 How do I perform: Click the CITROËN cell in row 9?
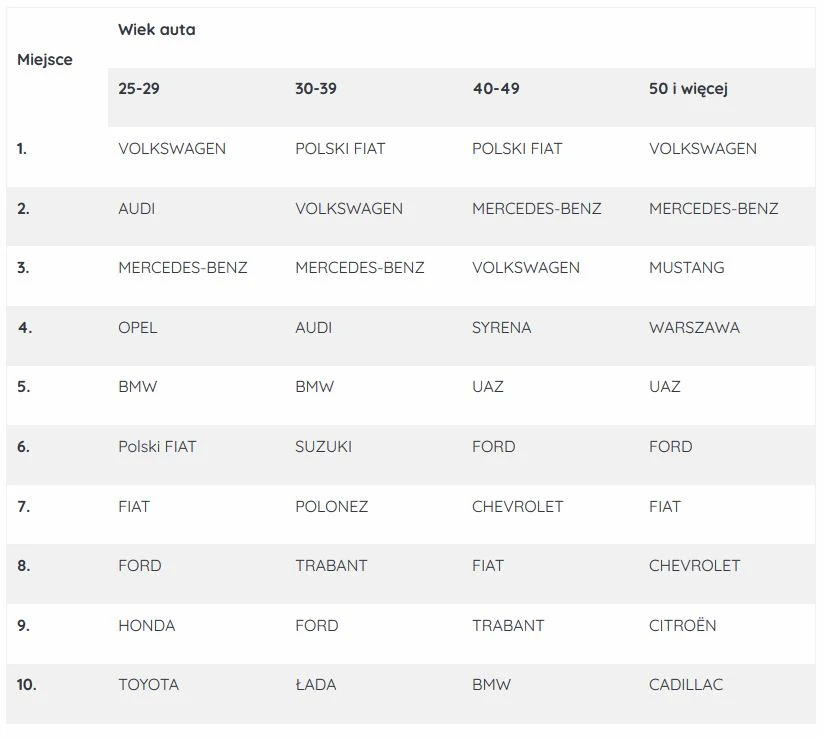[x=682, y=625]
